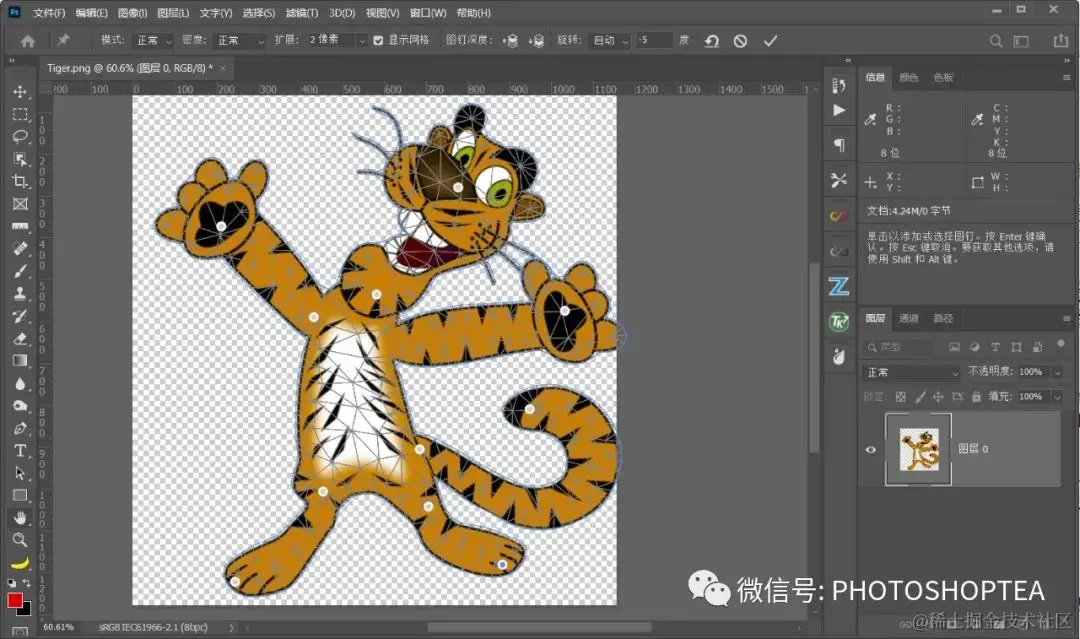The width and height of the screenshot is (1080, 639).
Task: Toggle lock image pixels brush icon
Action: [920, 397]
